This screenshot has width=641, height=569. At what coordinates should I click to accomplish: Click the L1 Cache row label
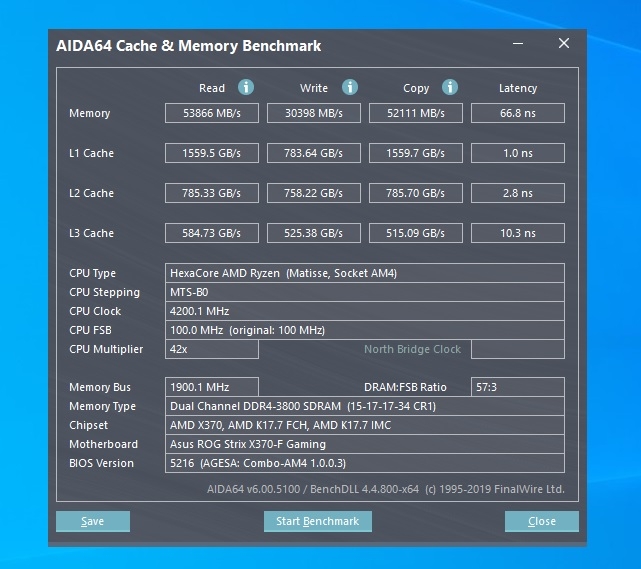(92, 153)
